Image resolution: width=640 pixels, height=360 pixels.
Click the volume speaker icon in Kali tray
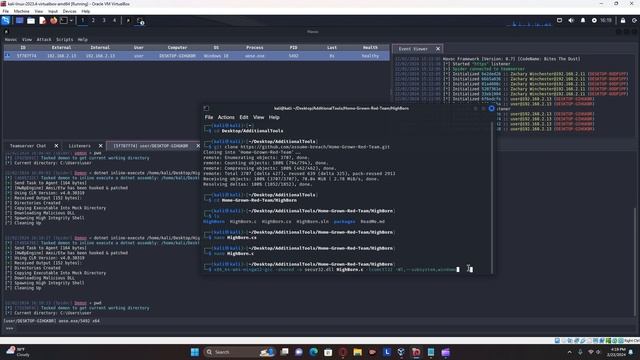click(571, 20)
